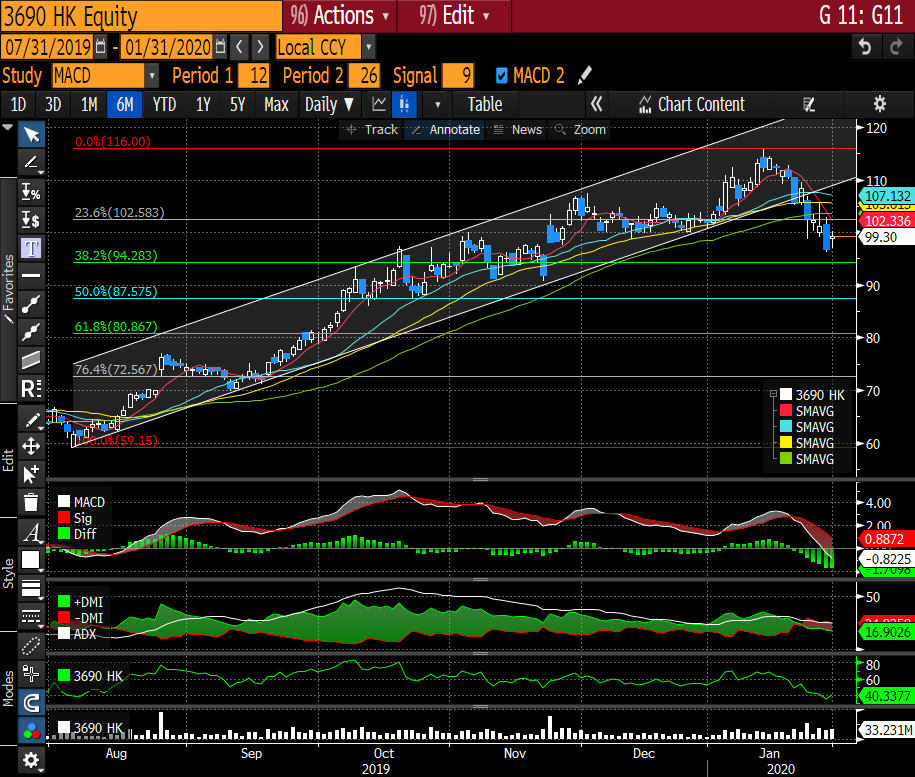Toggle the Track crosshair option
The image size is (915, 777).
pyautogui.click(x=372, y=130)
